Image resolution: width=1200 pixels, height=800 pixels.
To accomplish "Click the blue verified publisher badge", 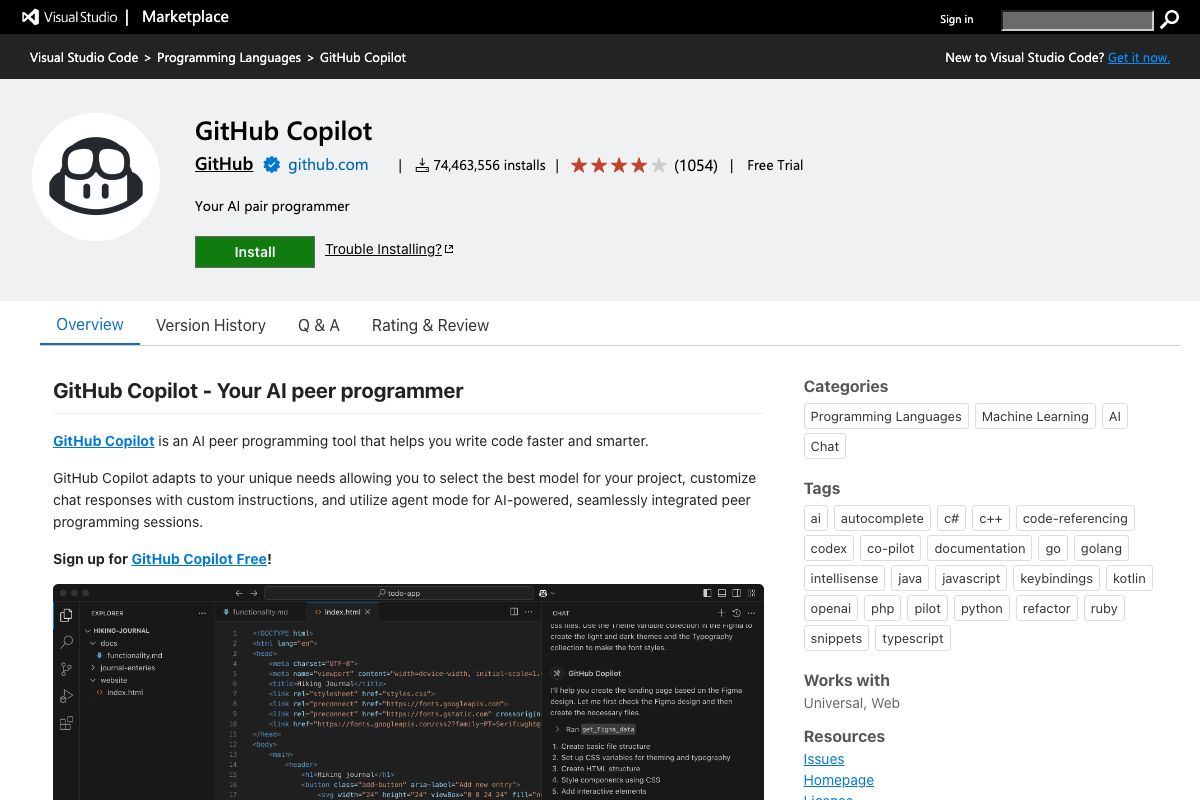I will point(271,165).
